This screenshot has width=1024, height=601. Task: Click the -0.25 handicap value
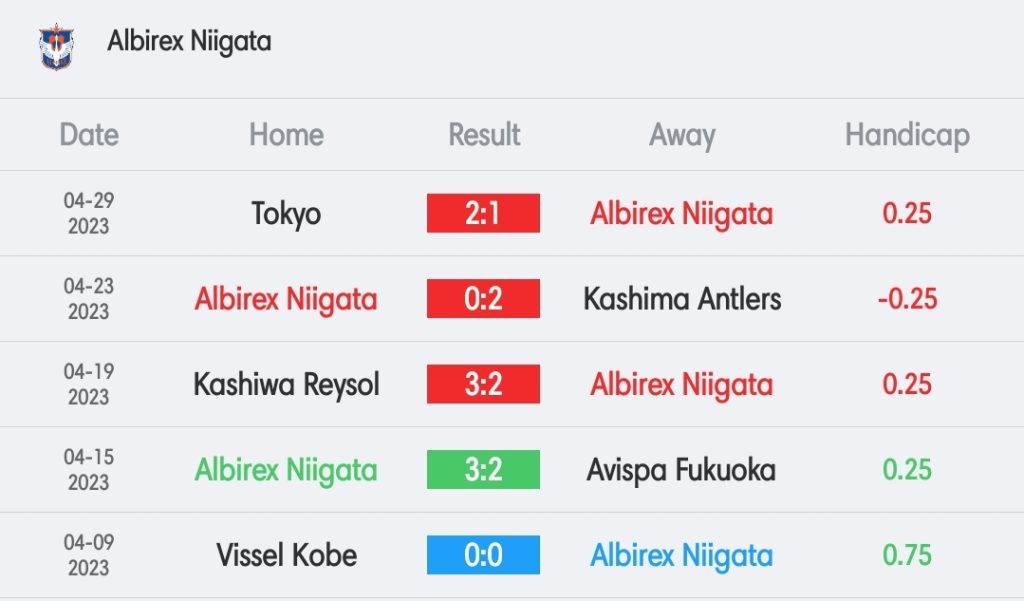tap(907, 299)
